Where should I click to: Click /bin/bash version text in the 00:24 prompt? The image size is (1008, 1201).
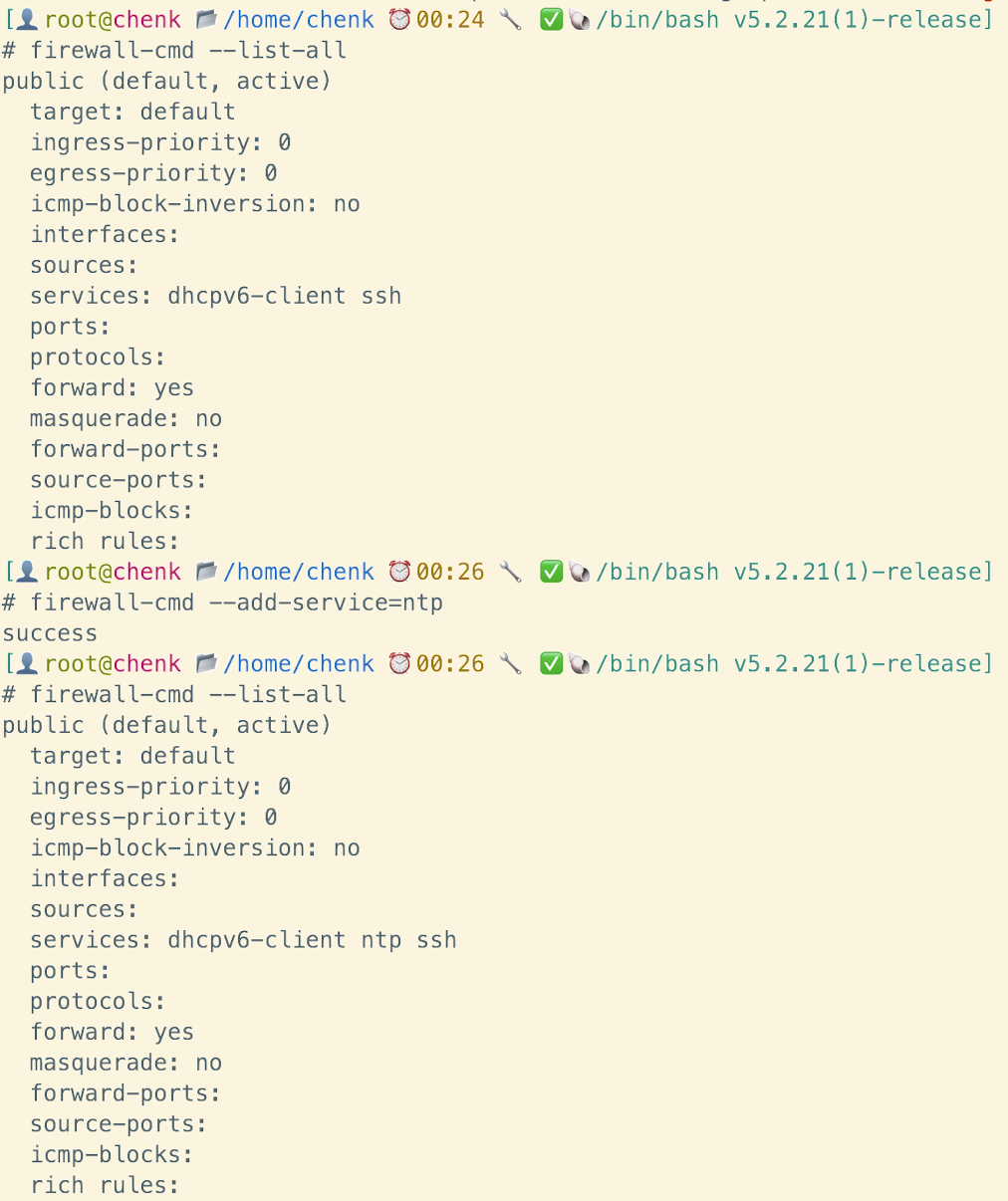click(794, 19)
